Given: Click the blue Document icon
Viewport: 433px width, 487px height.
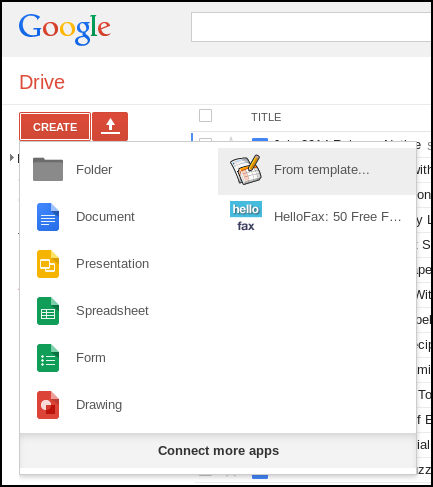Looking at the screenshot, I should tap(48, 217).
